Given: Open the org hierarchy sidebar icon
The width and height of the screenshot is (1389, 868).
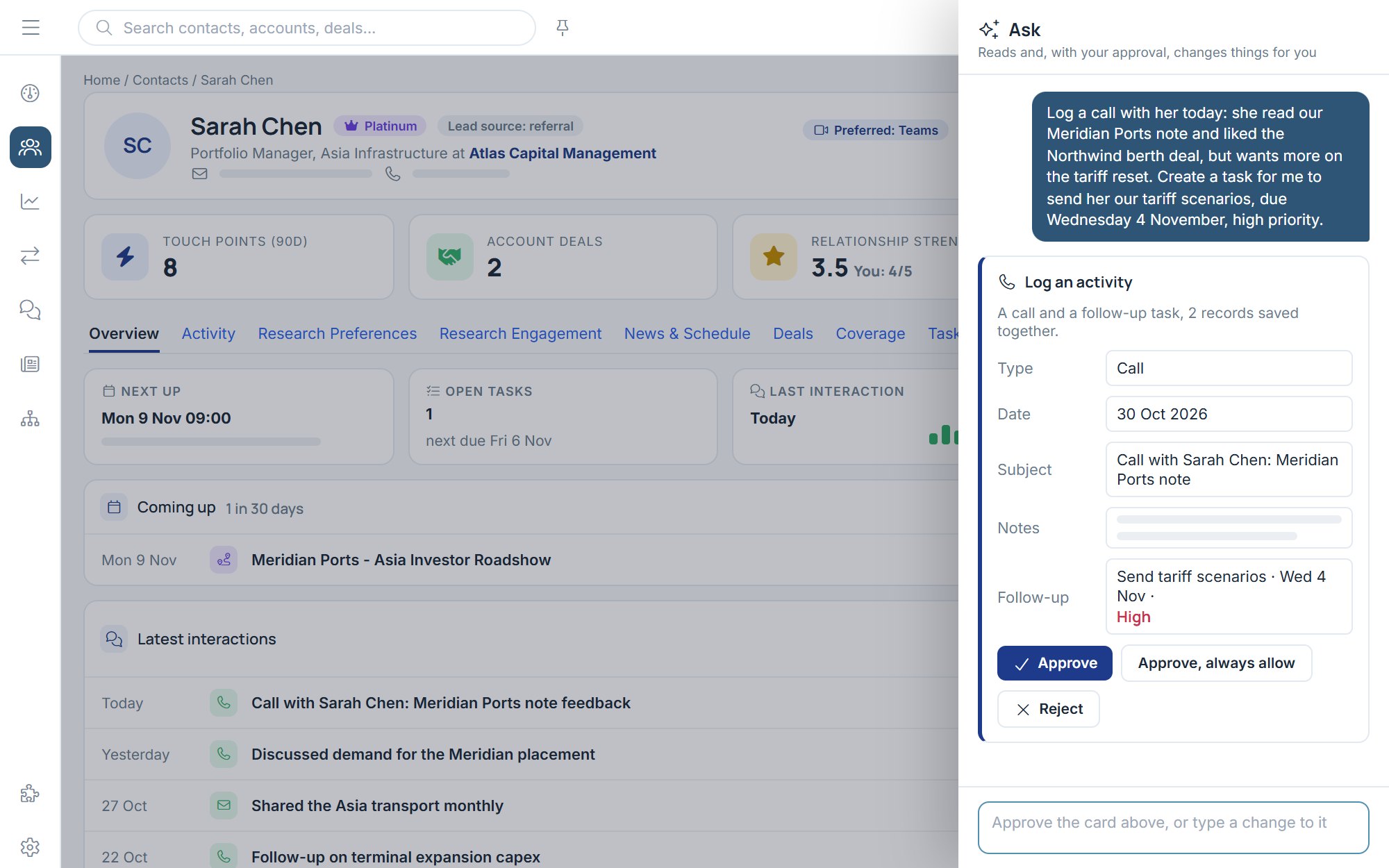Looking at the screenshot, I should (30, 418).
